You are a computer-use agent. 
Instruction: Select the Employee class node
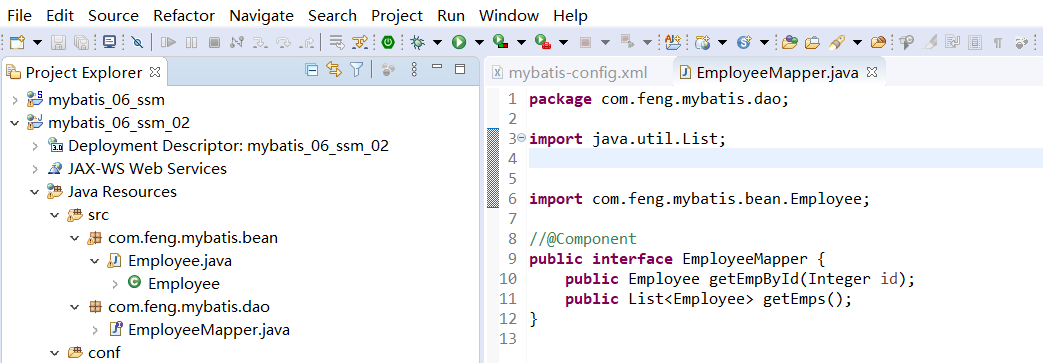point(184,284)
